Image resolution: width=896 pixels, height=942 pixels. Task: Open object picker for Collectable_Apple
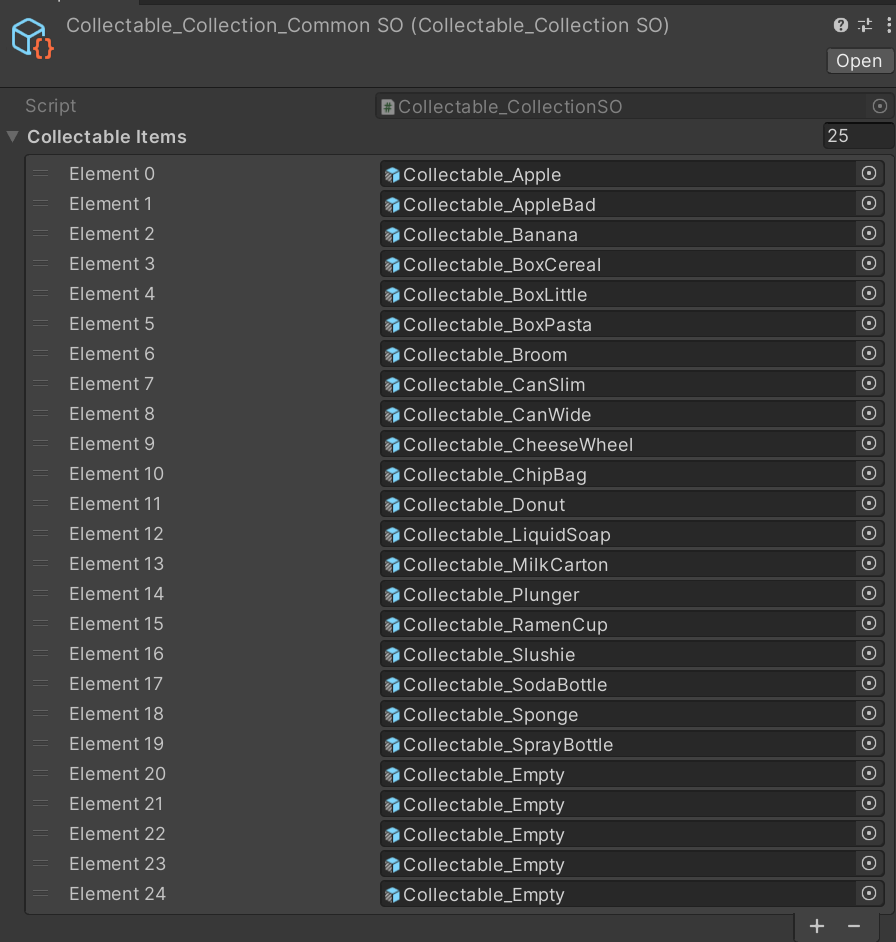pos(869,174)
